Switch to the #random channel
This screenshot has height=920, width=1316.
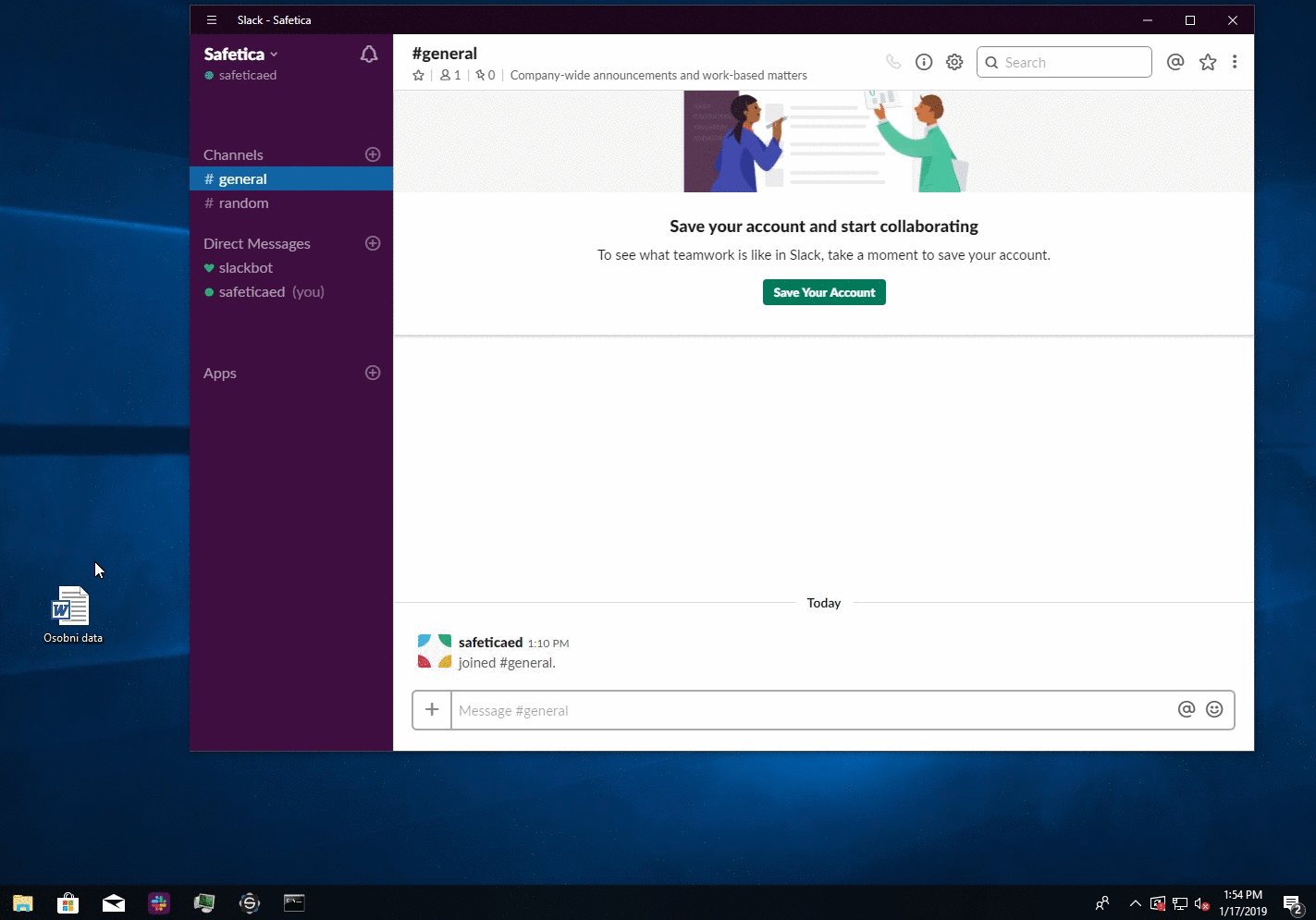pos(243,203)
